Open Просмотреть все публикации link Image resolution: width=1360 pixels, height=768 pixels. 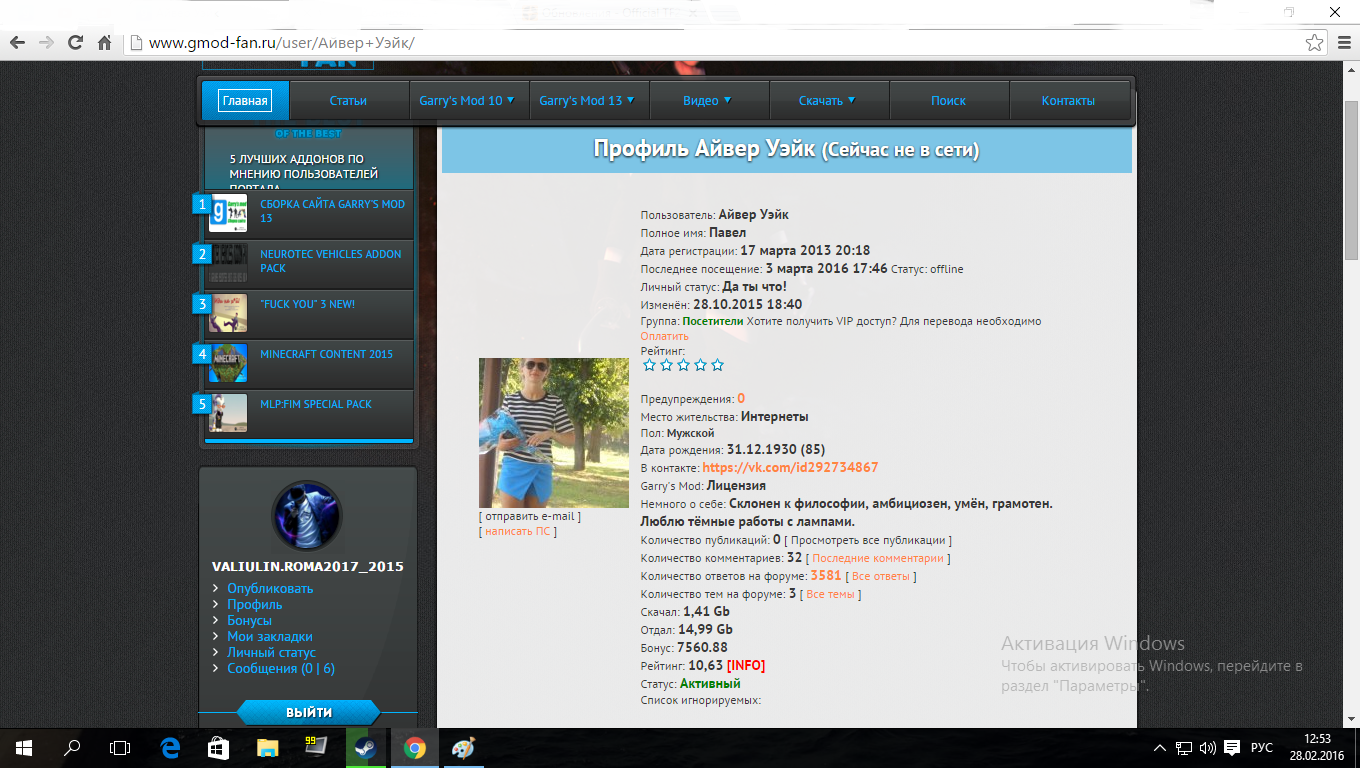point(868,540)
